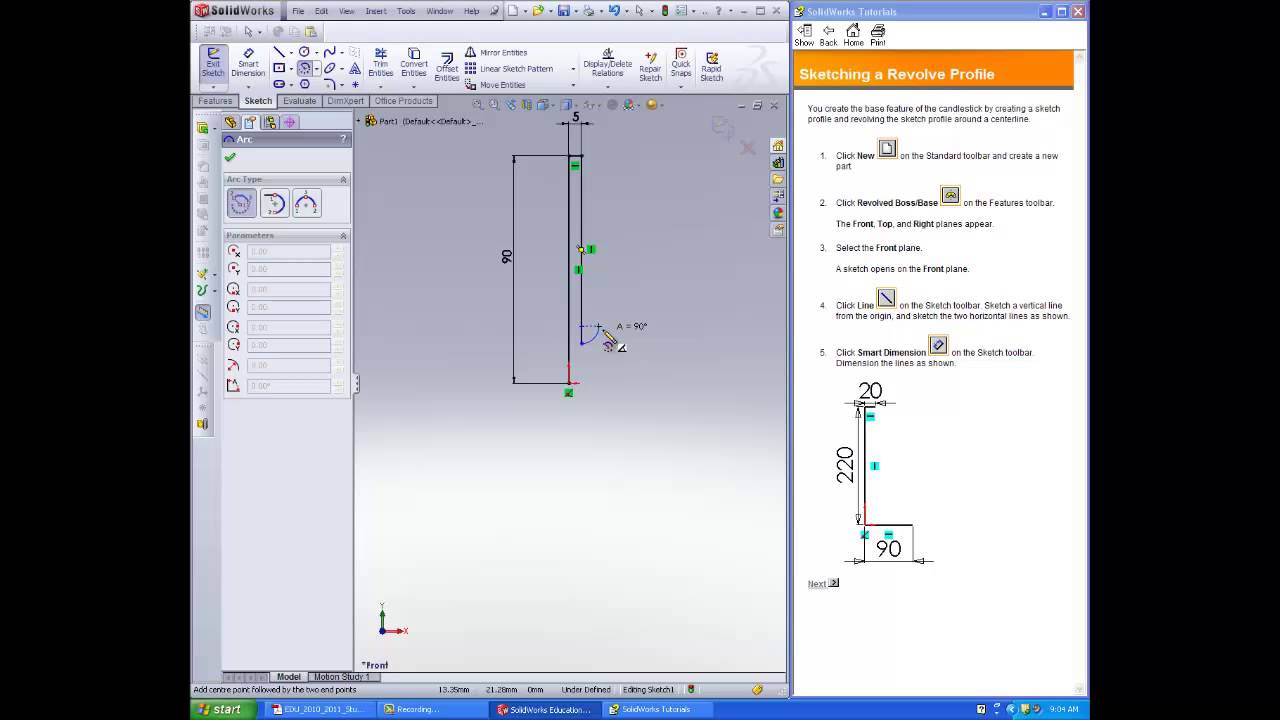The width and height of the screenshot is (1280, 720).
Task: Click the Back arrow in Tutorials window
Action: point(828,35)
